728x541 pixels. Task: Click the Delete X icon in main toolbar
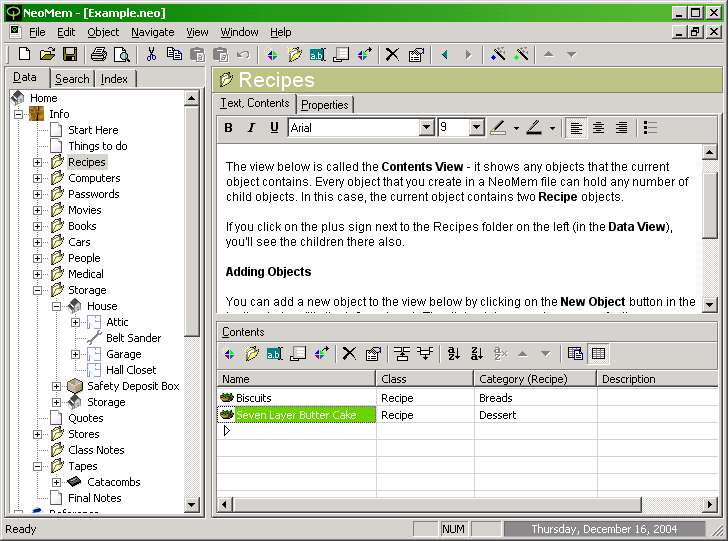(x=393, y=54)
